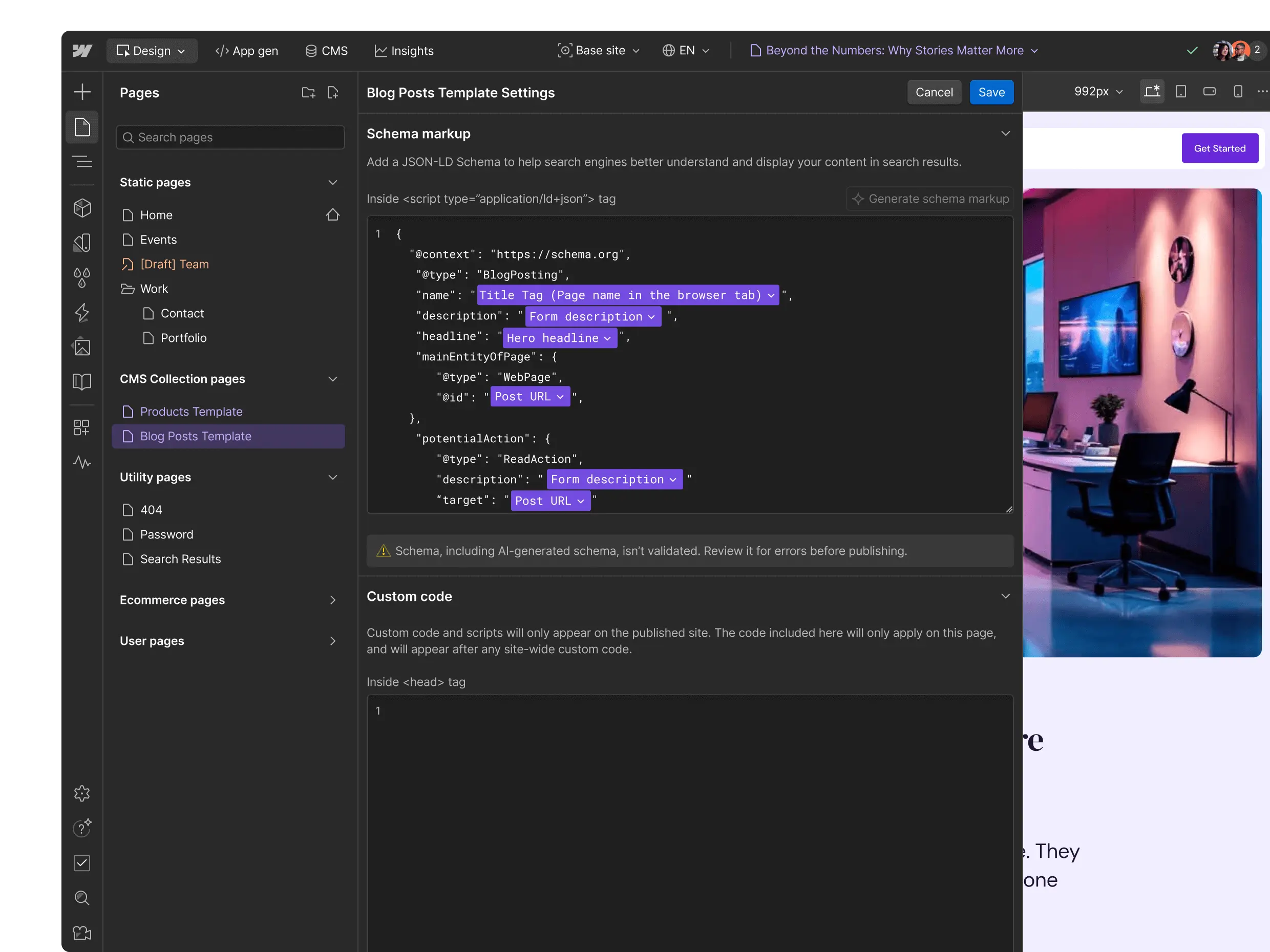
Task: Click the Save button
Action: 991,93
